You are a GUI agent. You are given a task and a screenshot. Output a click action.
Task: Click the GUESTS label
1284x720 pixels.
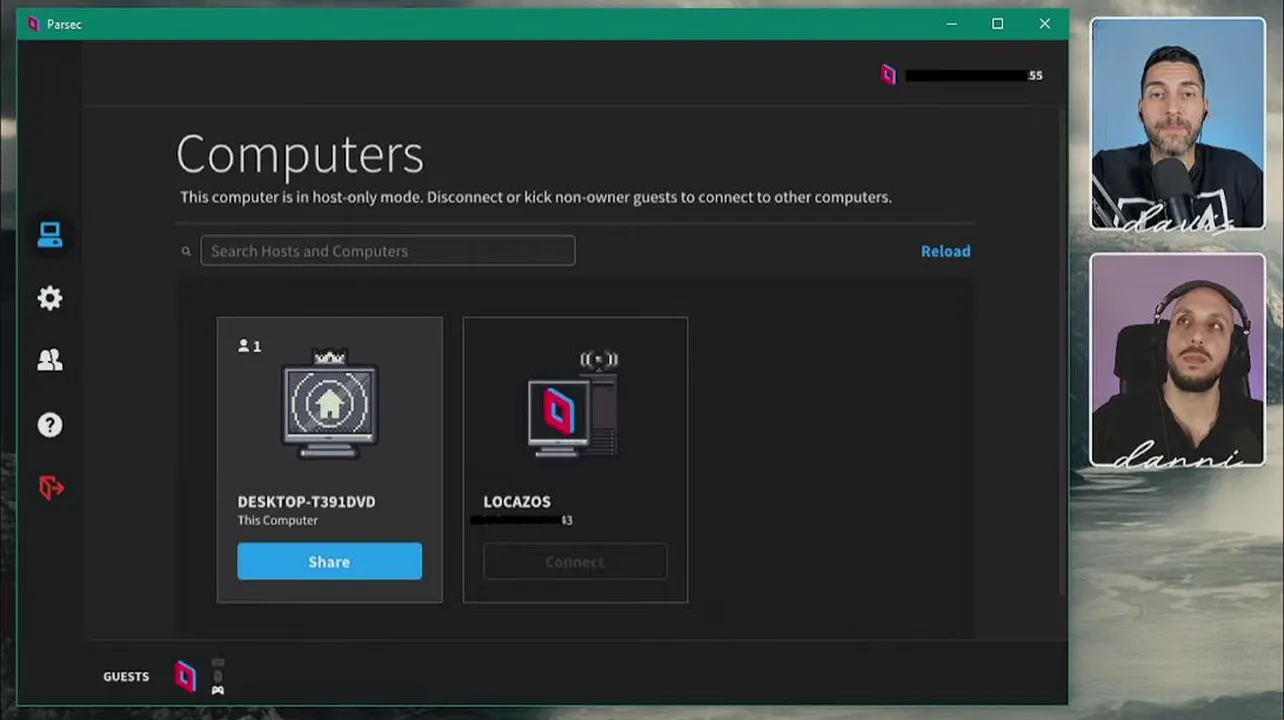pos(126,677)
